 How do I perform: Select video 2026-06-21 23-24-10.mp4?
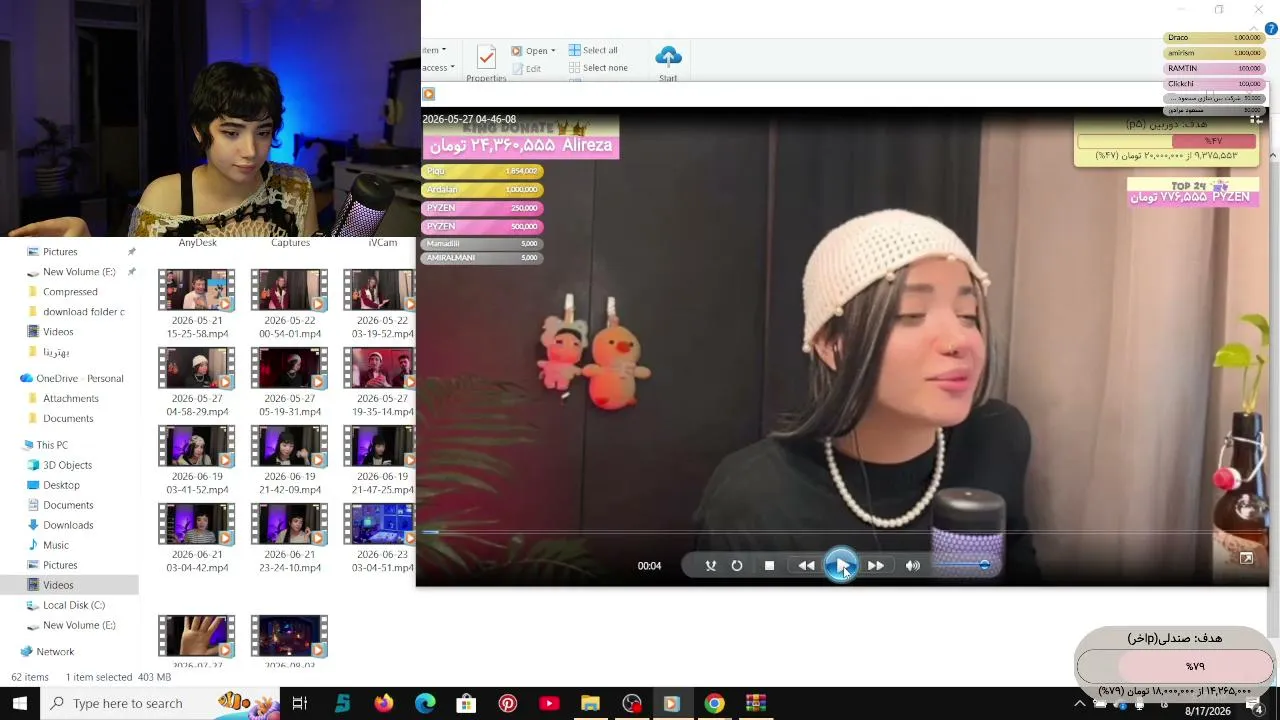pos(290,538)
